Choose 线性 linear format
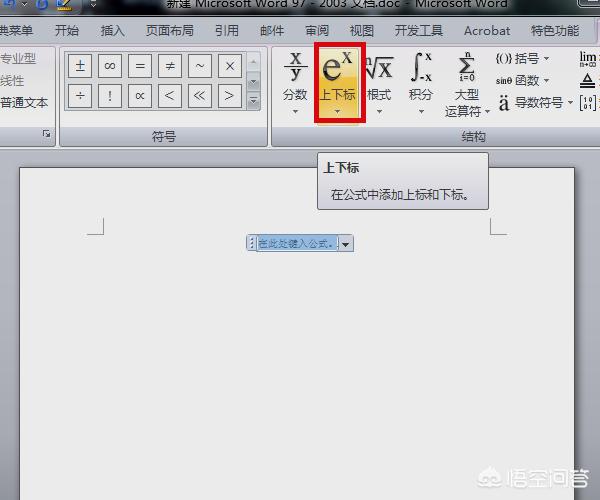This screenshot has width=600, height=500. [x=12, y=81]
